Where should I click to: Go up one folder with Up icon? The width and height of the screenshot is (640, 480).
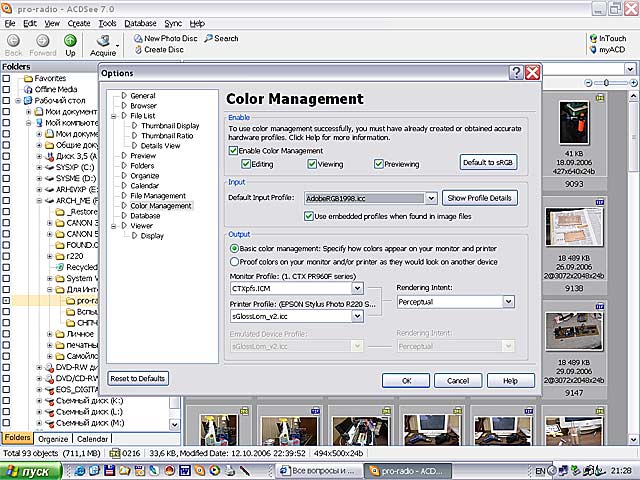70,40
